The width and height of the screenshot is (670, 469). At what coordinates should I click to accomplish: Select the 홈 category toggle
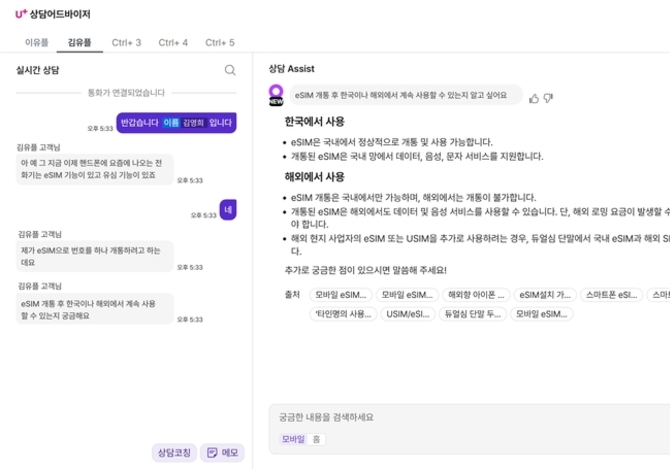tap(316, 439)
